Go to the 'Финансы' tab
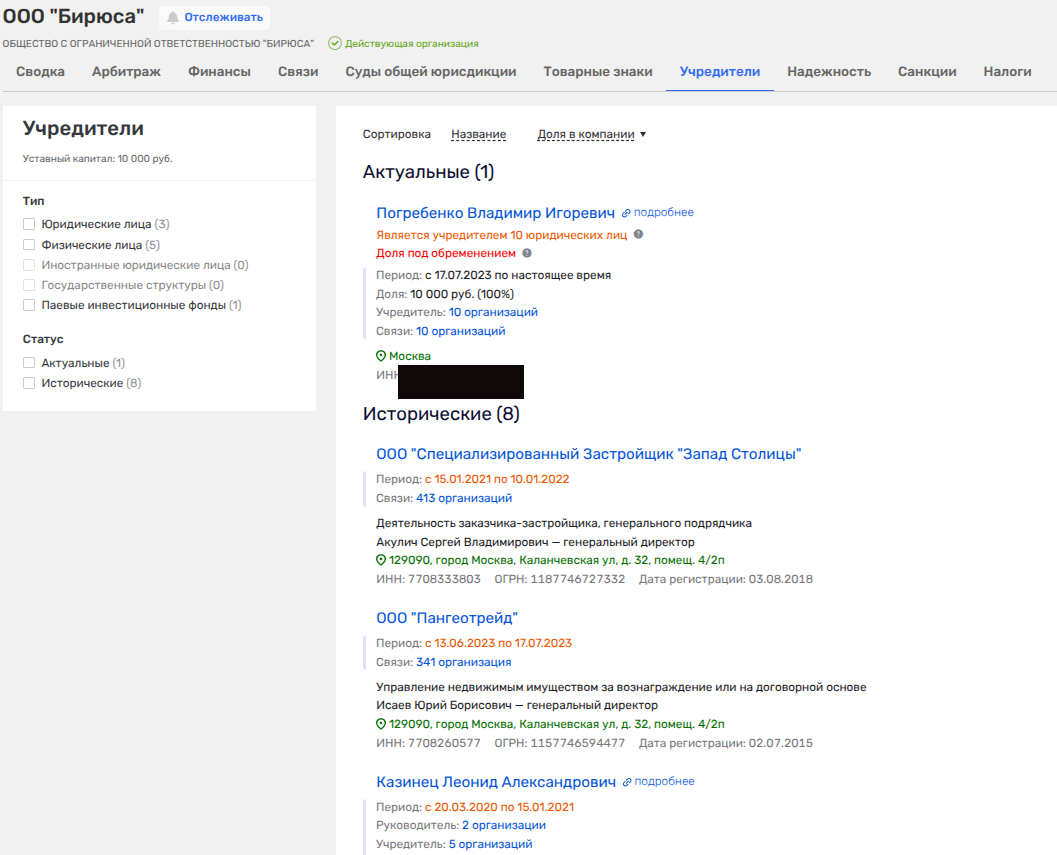The height and width of the screenshot is (855, 1057). [219, 72]
